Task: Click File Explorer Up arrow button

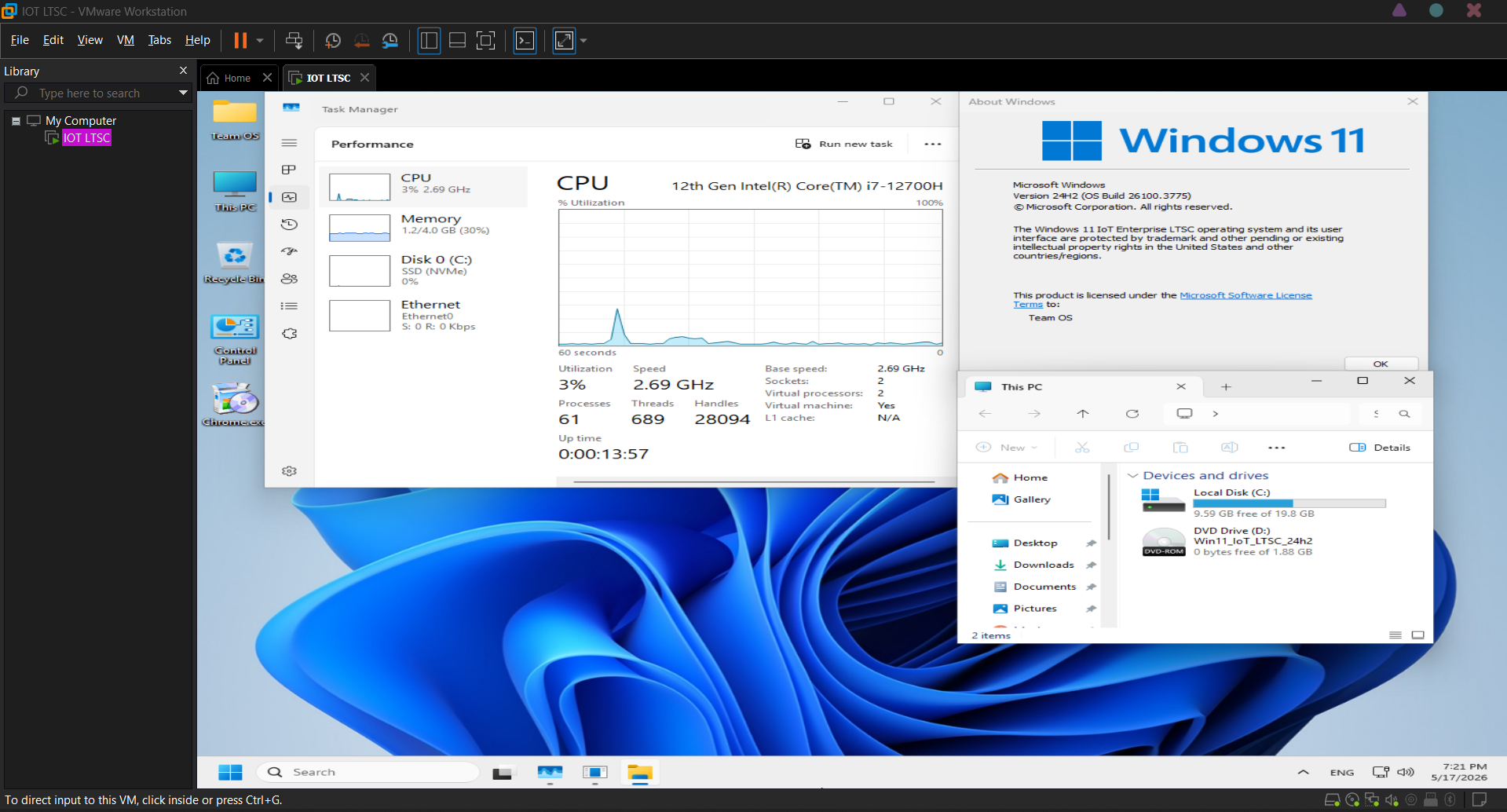Action: point(1083,414)
